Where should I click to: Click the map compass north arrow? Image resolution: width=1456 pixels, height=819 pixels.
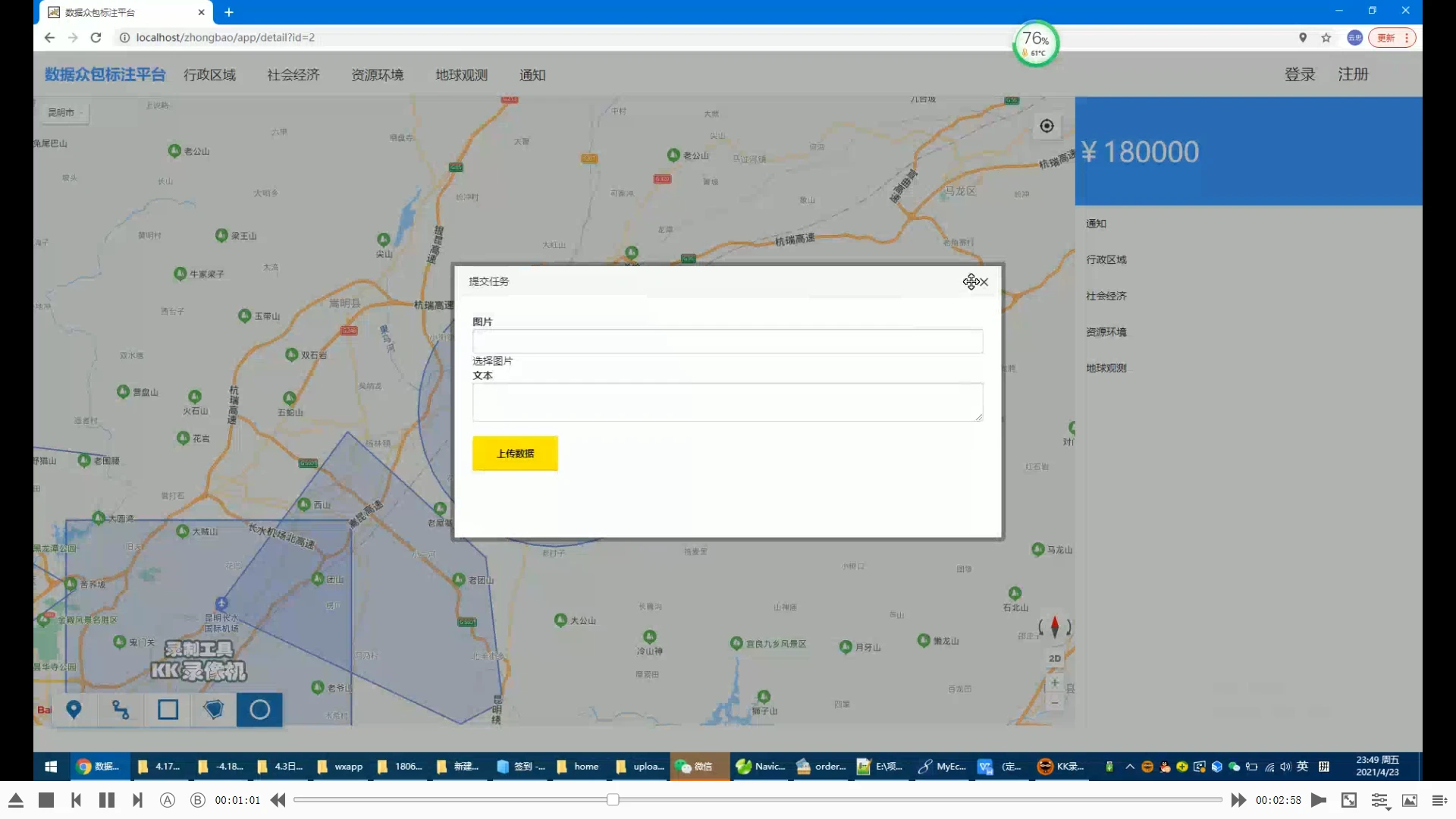click(1054, 627)
